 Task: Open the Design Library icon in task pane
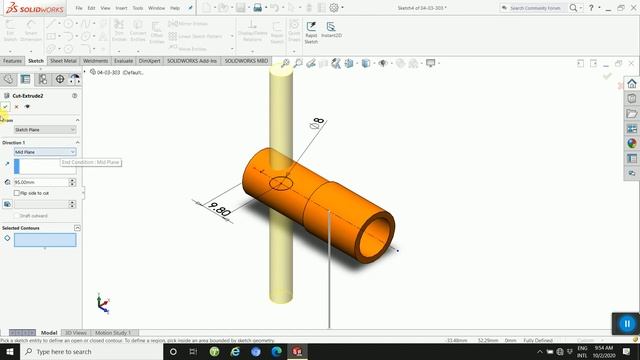click(632, 98)
